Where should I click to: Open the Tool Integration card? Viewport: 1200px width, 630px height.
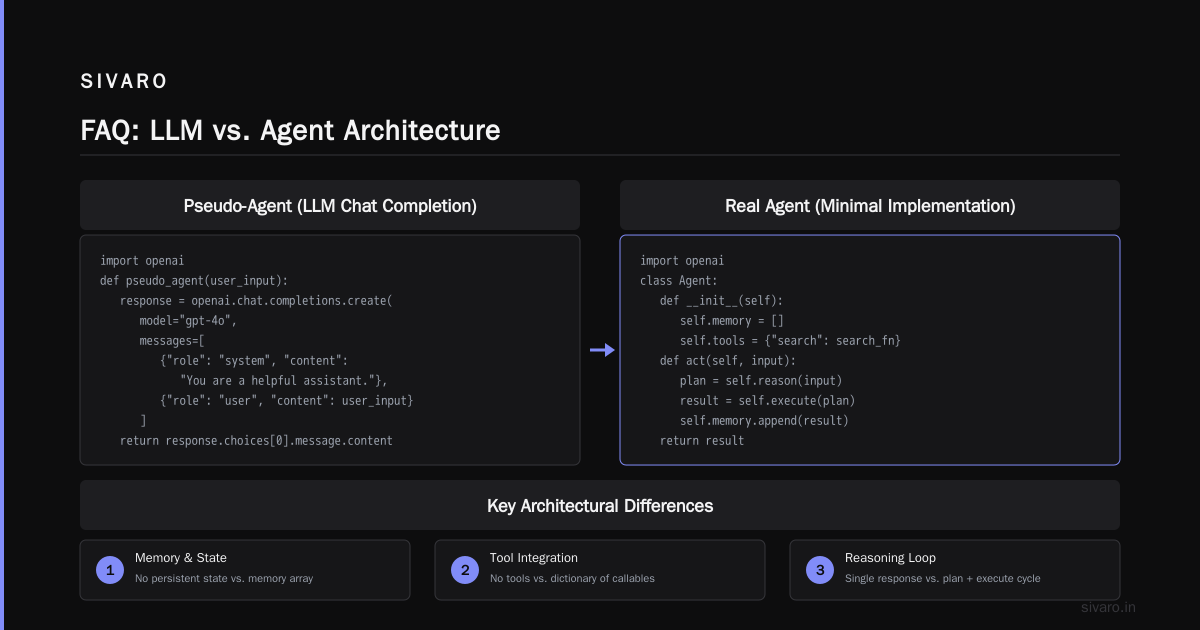[600, 570]
